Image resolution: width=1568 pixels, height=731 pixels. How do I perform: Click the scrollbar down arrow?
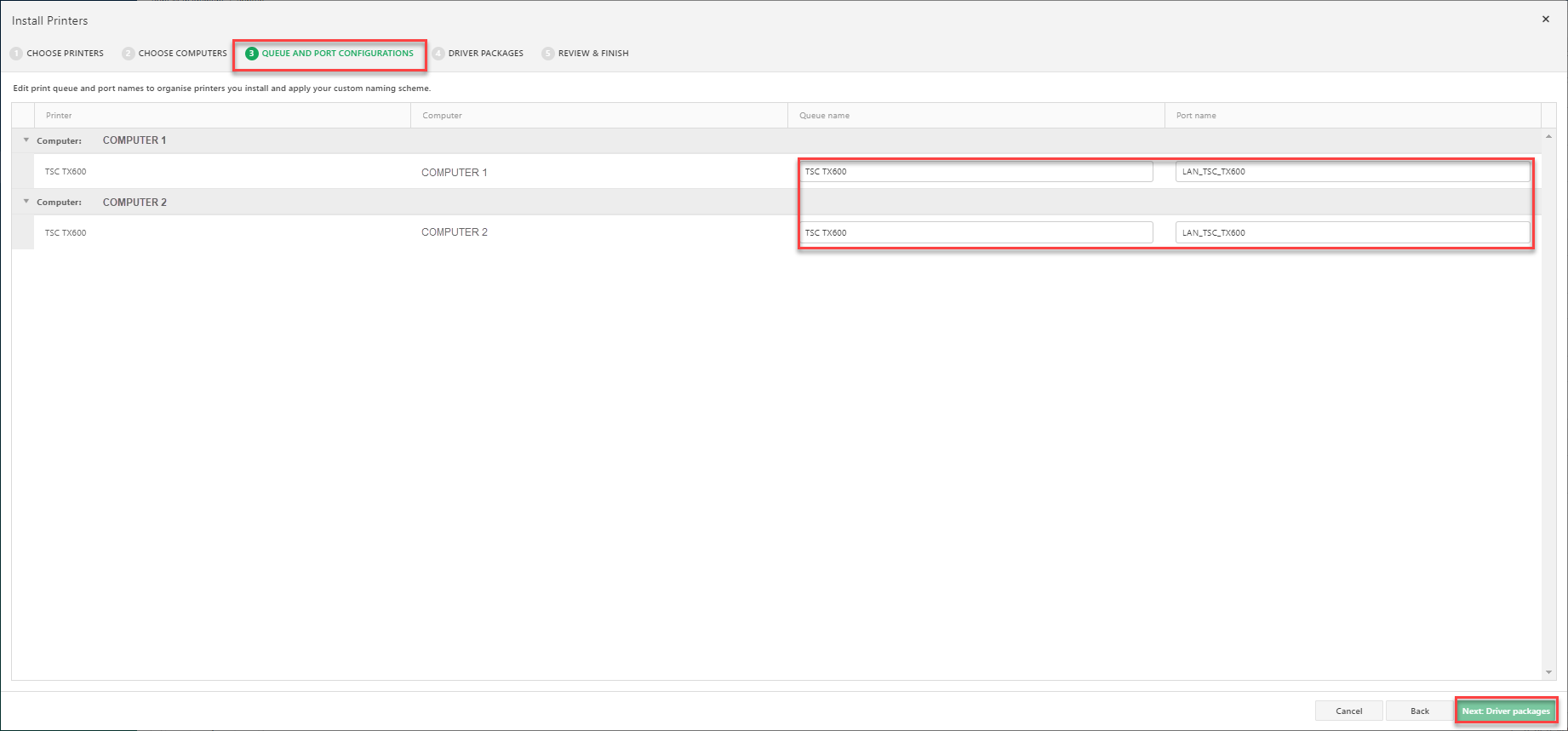coord(1548,672)
